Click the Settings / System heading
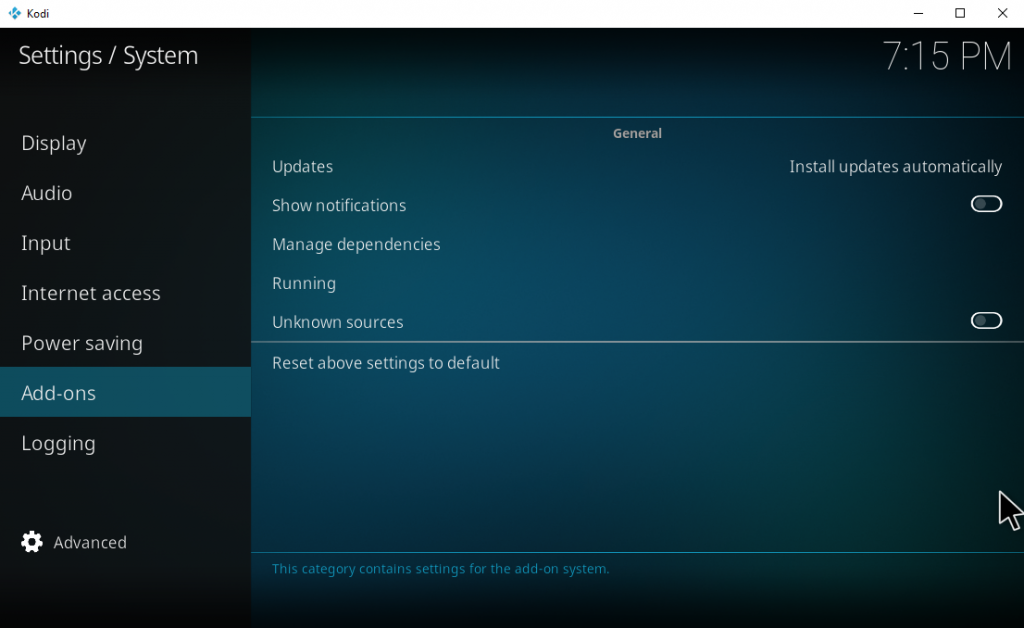Viewport: 1024px width, 628px height. click(x=108, y=56)
